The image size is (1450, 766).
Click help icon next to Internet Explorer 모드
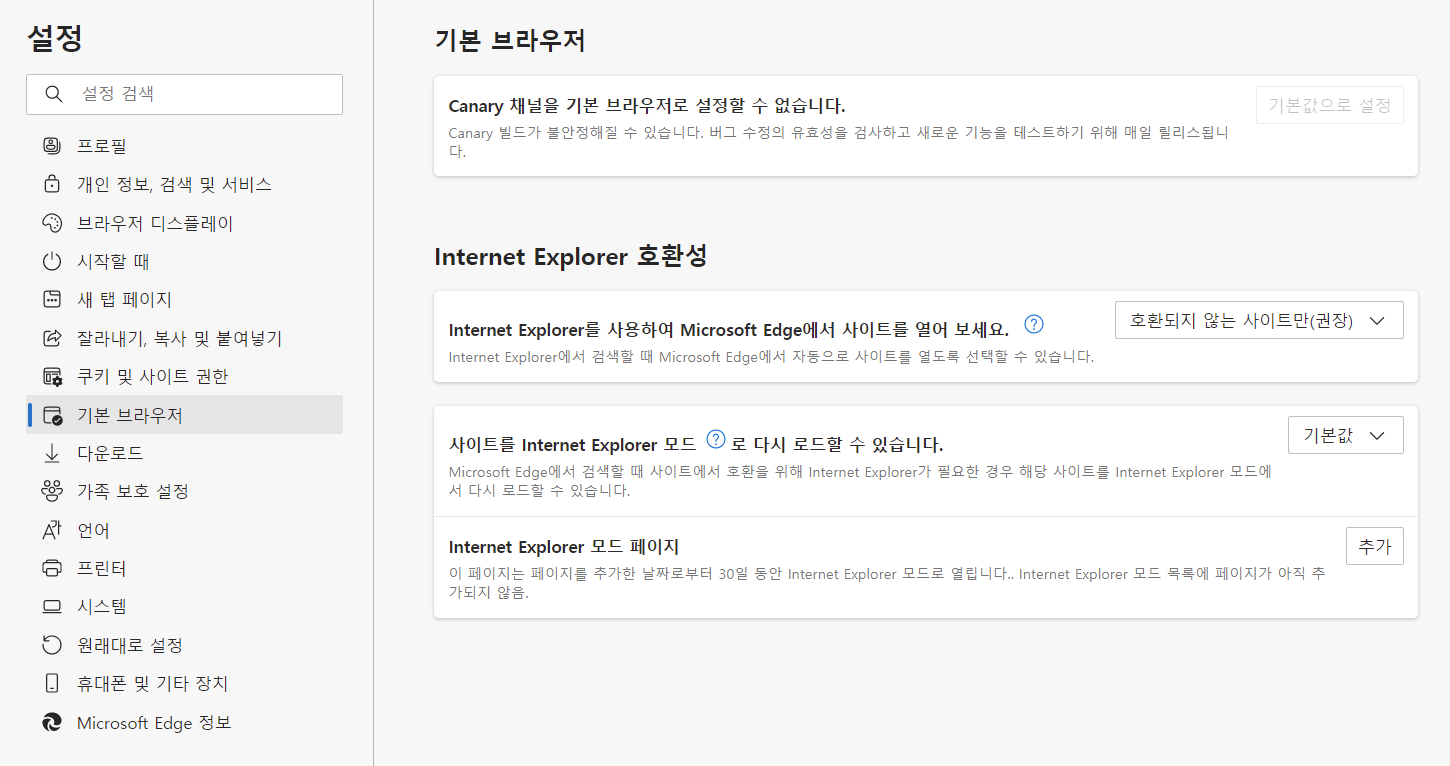tap(715, 439)
